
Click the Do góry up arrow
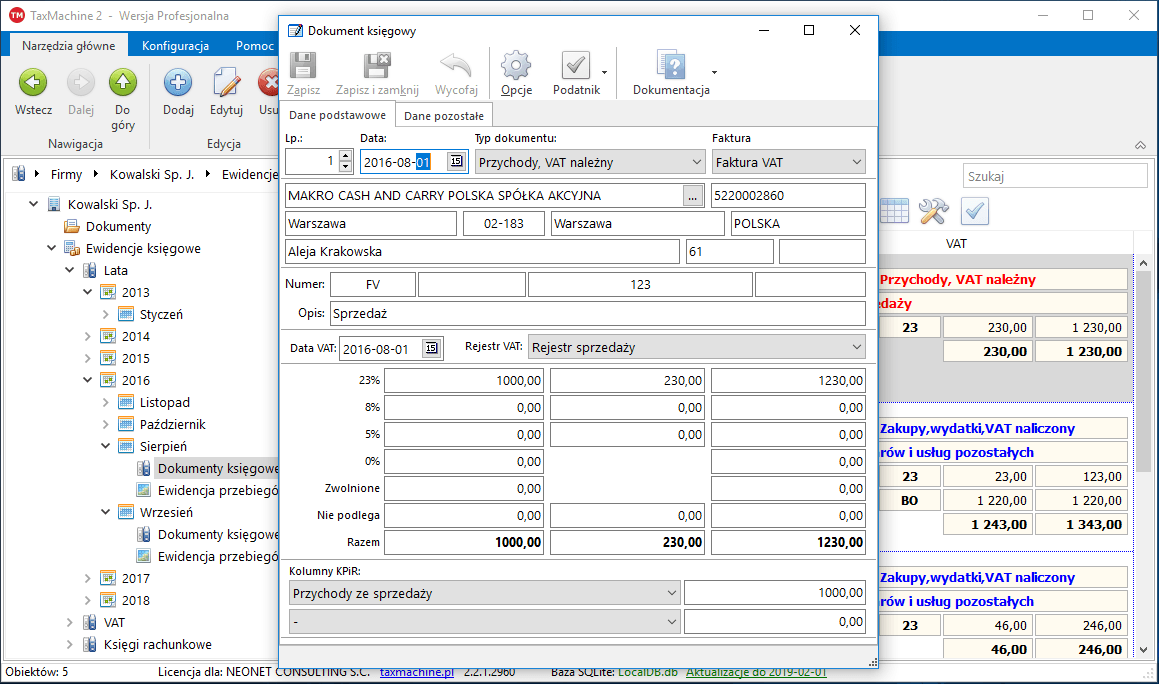[x=123, y=84]
